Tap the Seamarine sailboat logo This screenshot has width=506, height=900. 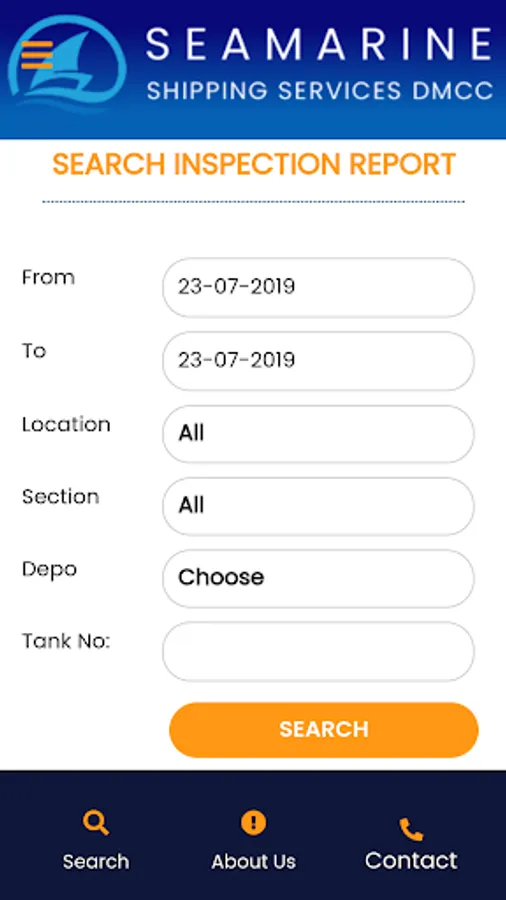click(67, 62)
